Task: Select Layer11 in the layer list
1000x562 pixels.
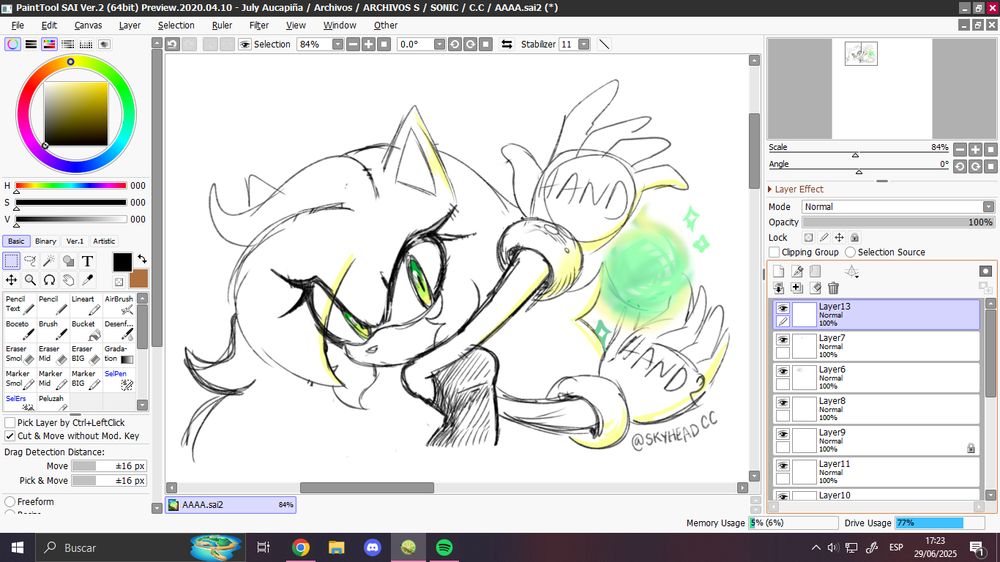Action: (876, 472)
